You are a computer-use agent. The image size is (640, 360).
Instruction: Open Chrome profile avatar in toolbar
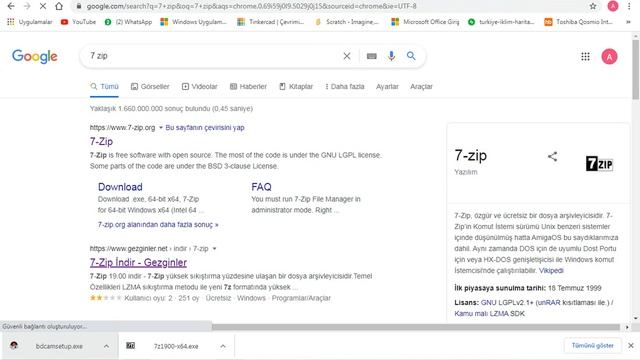click(x=613, y=6)
